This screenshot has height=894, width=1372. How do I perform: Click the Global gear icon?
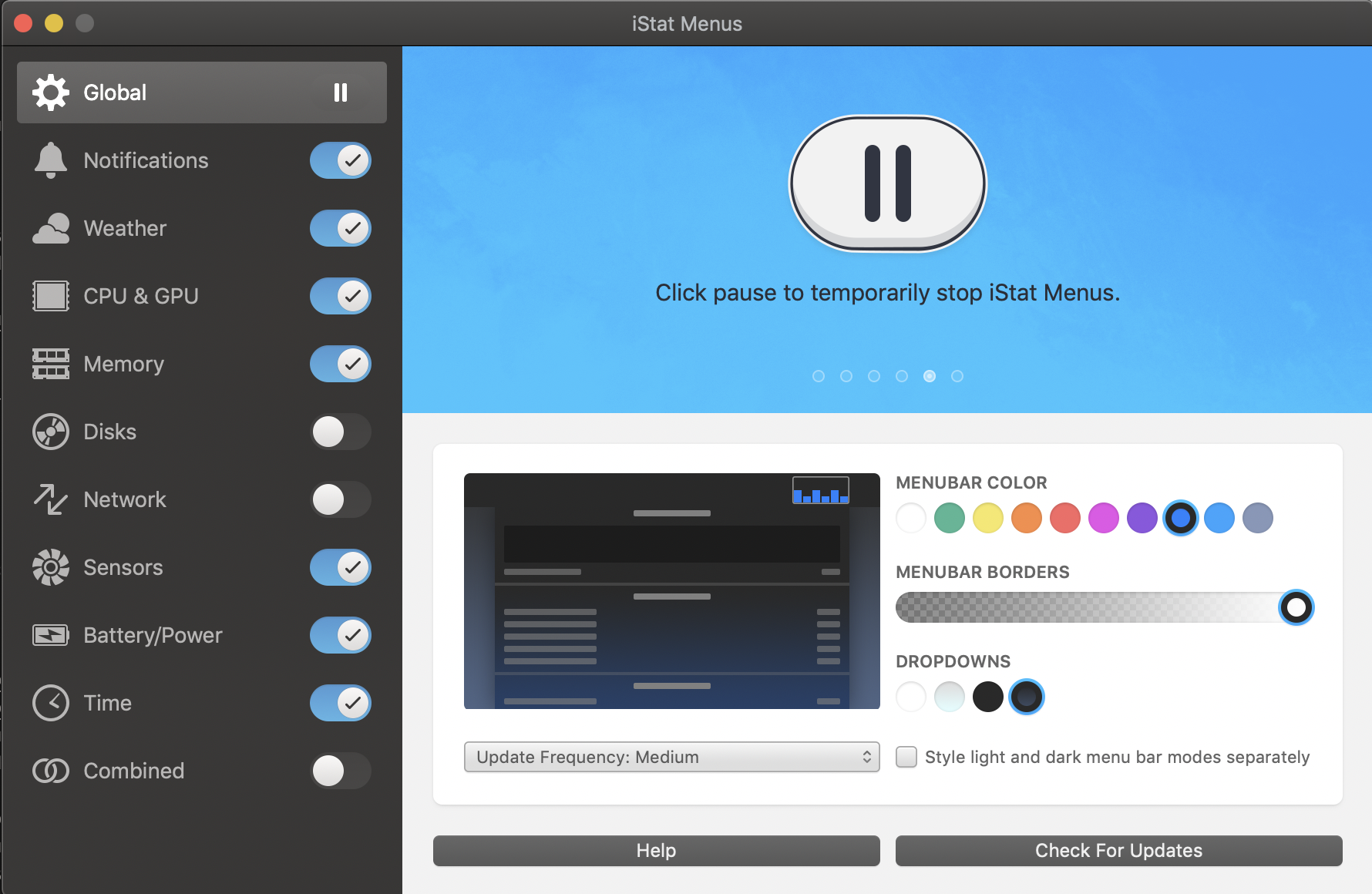51,92
